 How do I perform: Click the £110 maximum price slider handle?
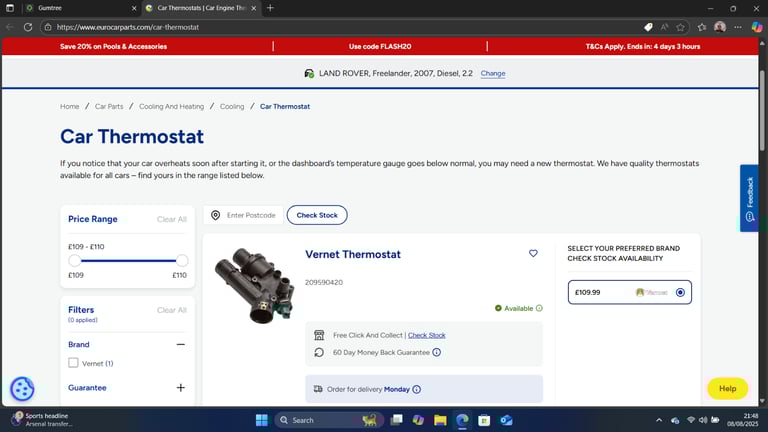[x=182, y=261]
